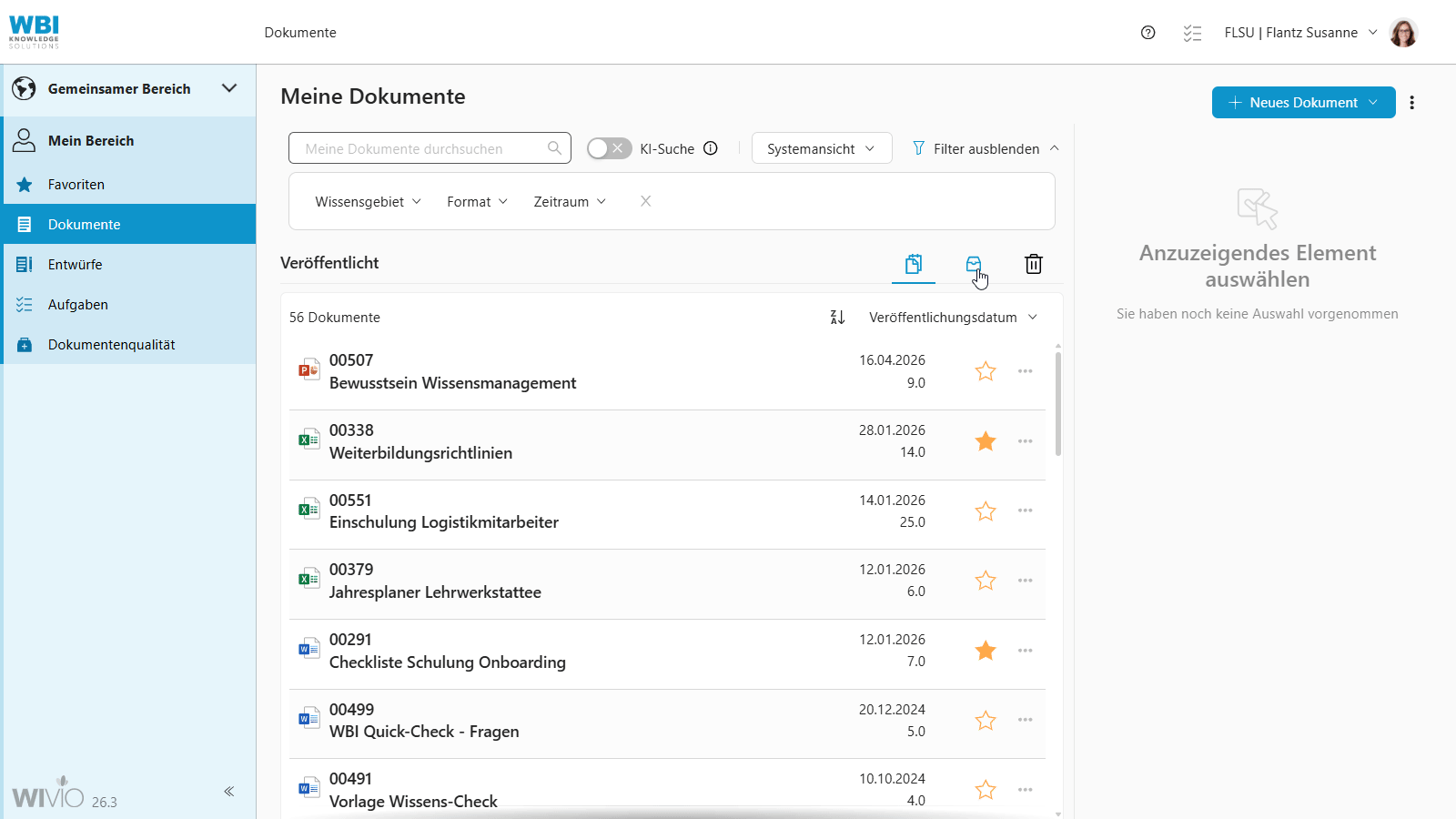Favorite Jahresplaner Lehrwerkstattee with the star
The width and height of the screenshot is (1456, 819).
point(986,581)
